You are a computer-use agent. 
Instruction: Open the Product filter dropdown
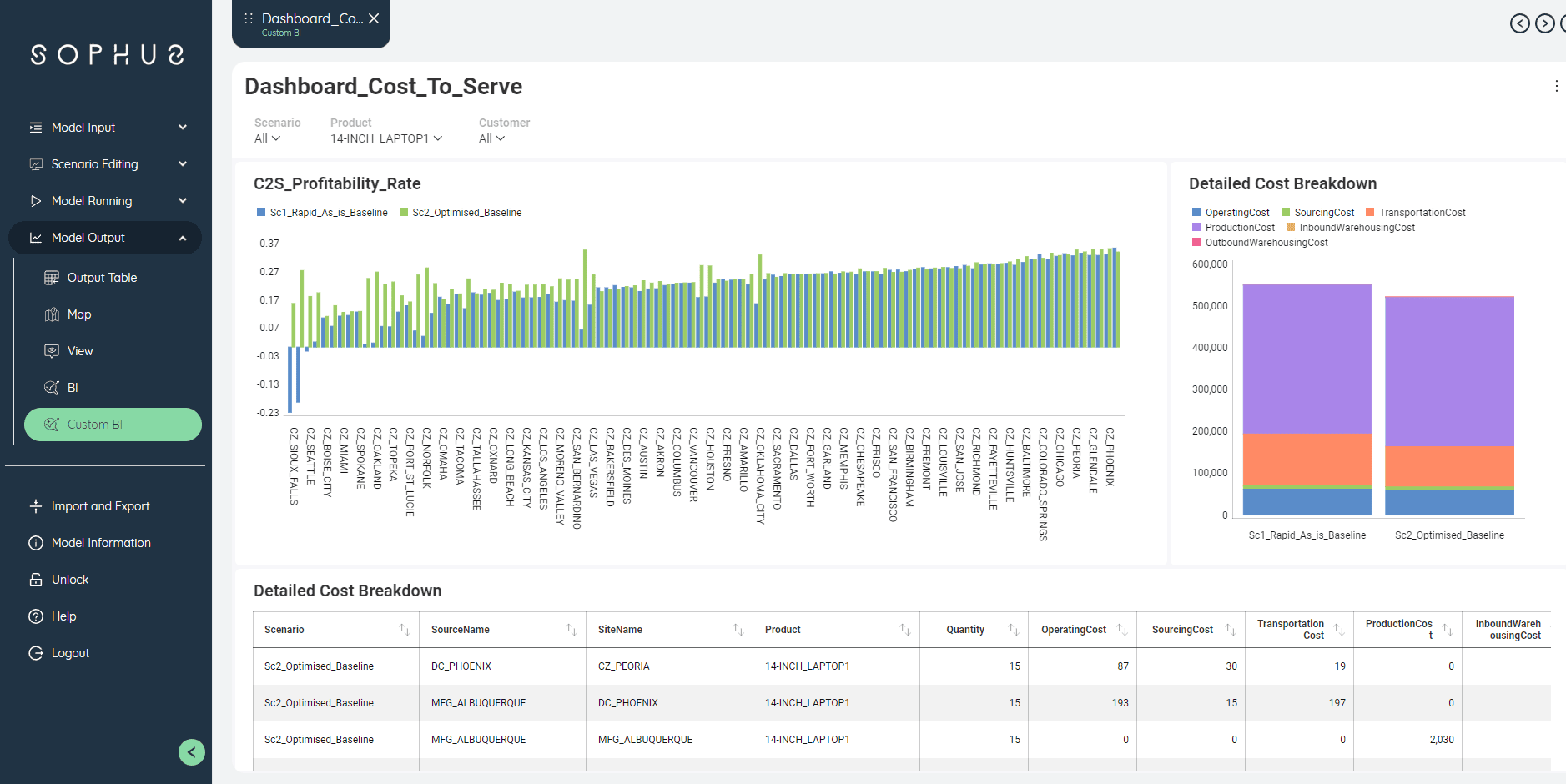point(385,138)
